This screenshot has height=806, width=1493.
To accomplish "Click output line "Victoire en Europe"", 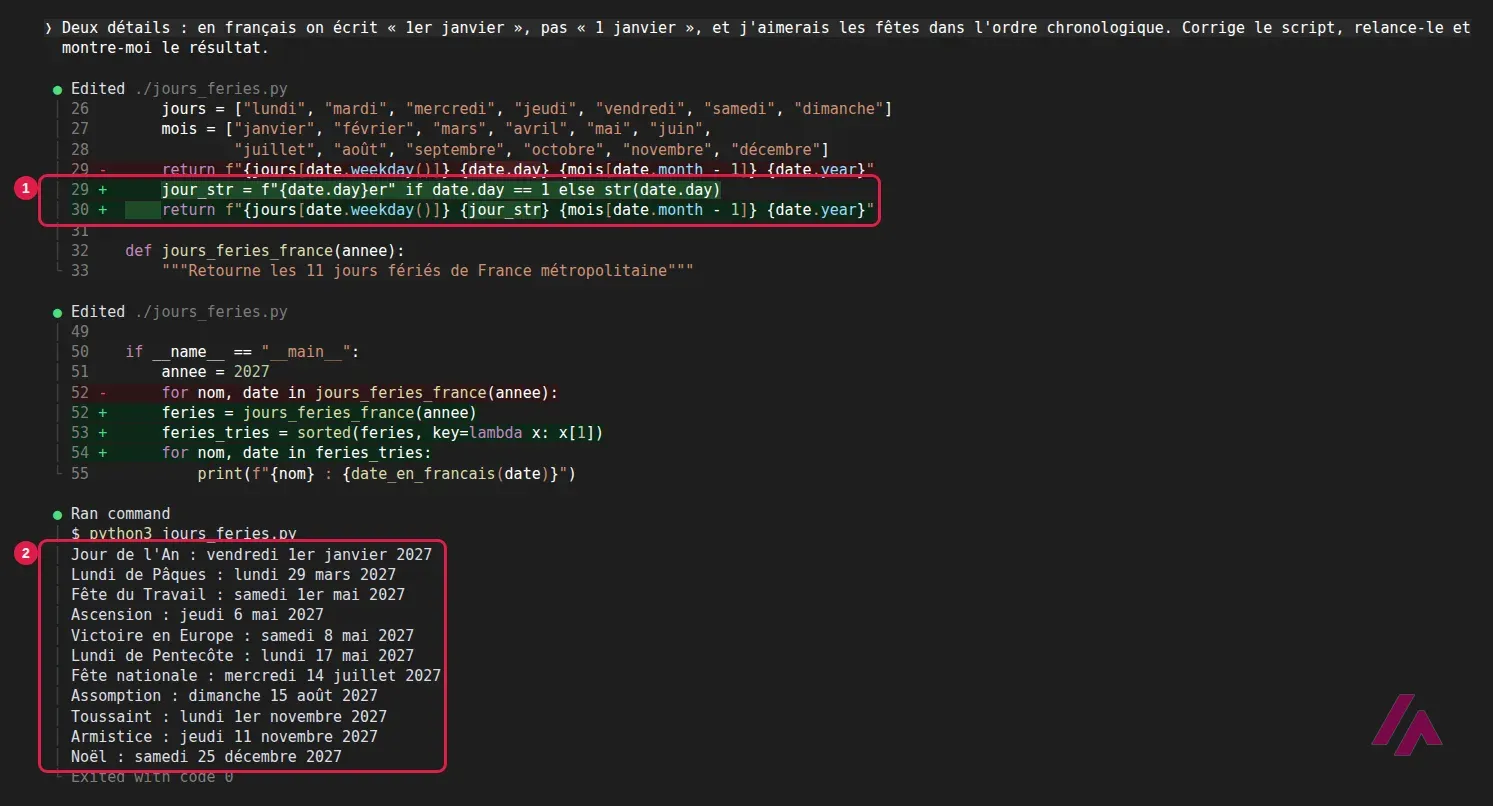I will pyautogui.click(x=242, y=635).
